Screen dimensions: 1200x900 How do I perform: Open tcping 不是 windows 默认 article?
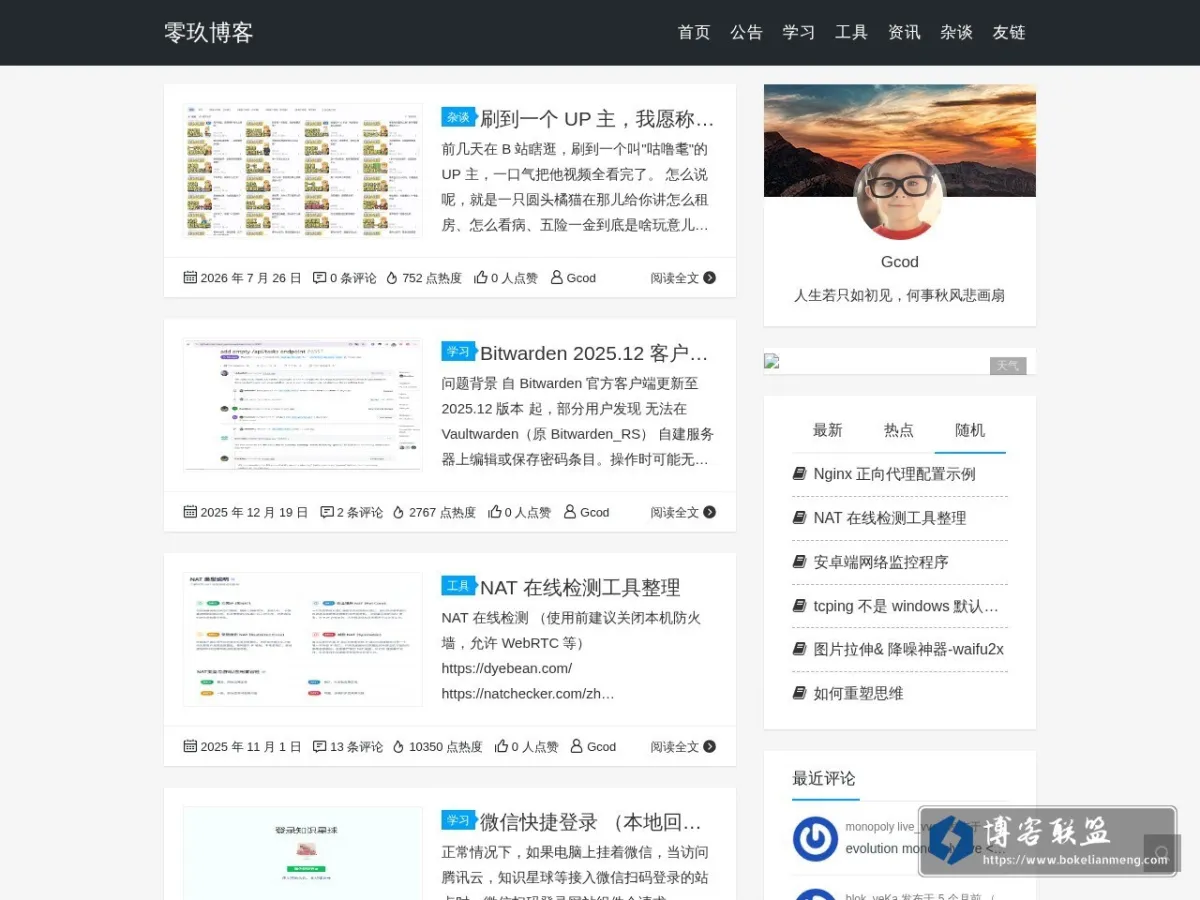point(906,606)
